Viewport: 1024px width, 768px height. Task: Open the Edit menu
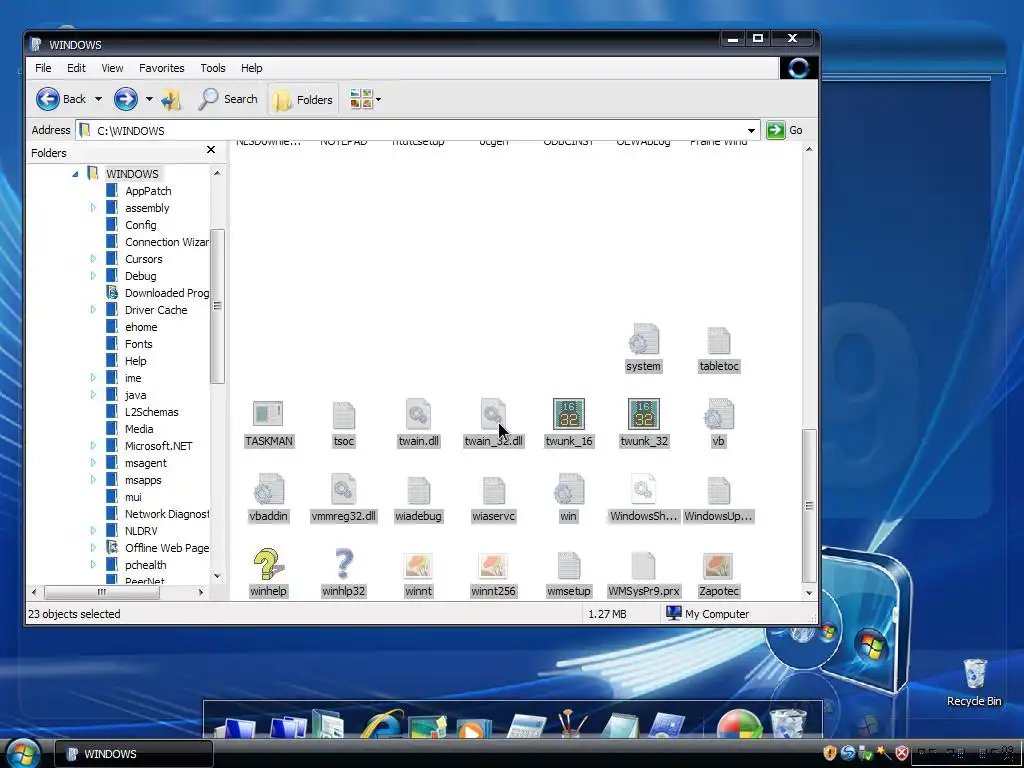(76, 68)
